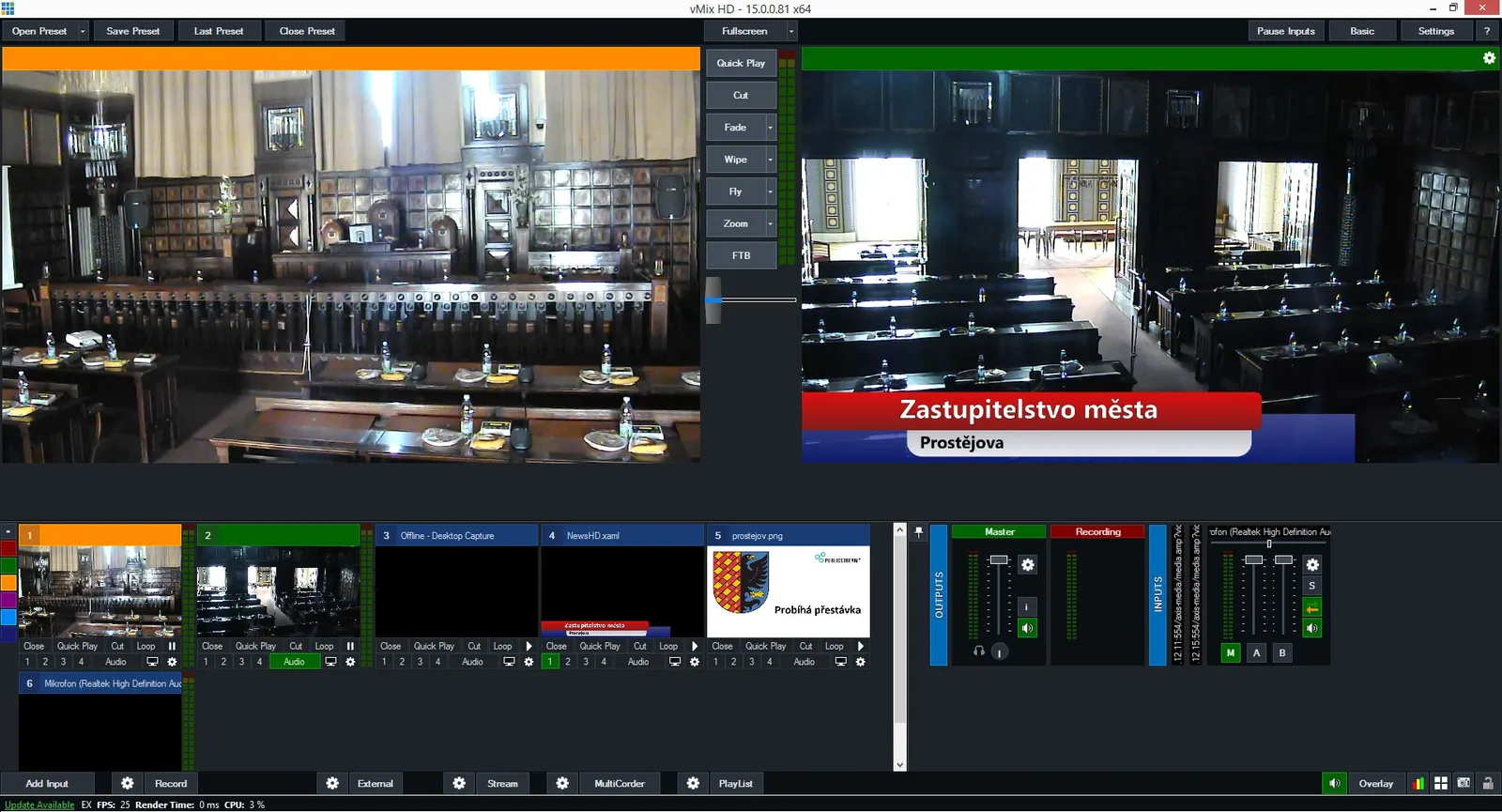
Task: Click Save Preset in top bar
Action: (133, 31)
